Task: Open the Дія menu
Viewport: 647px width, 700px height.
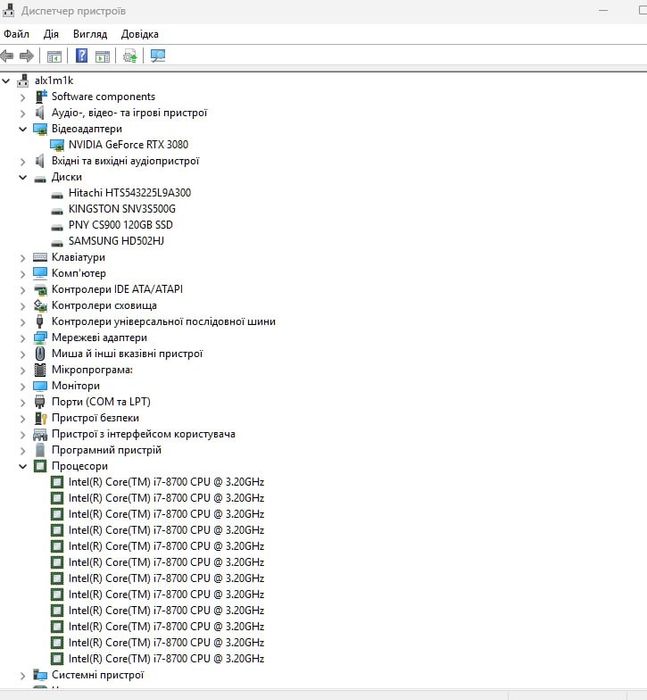Action: point(51,34)
